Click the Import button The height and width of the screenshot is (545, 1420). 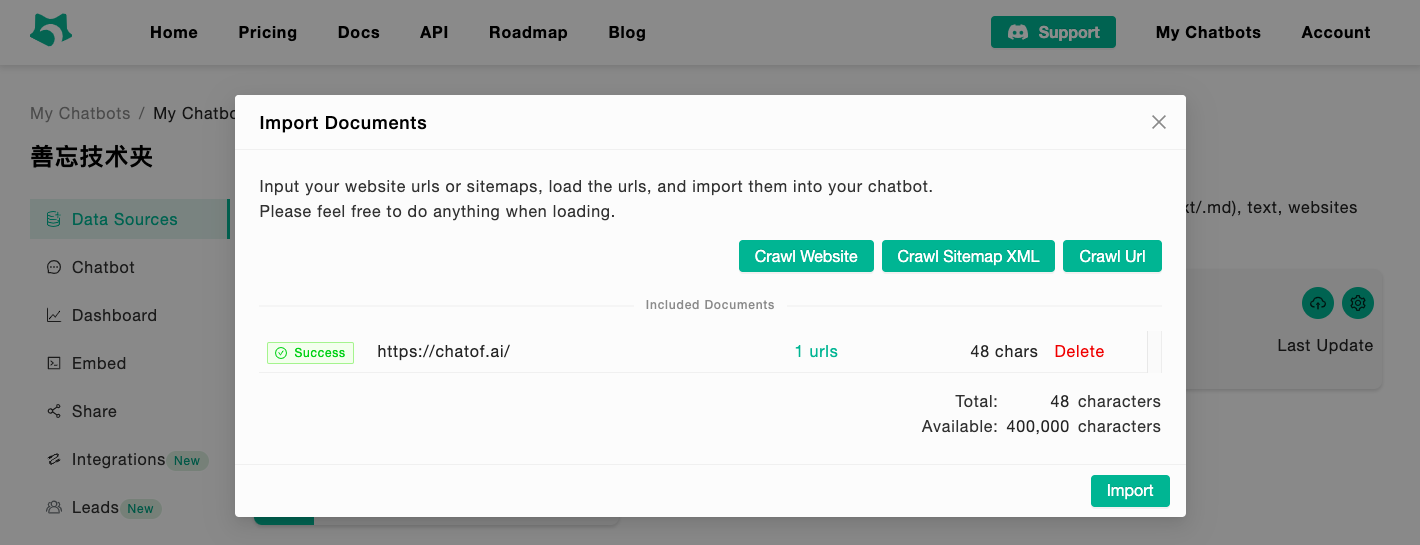[x=1130, y=490]
